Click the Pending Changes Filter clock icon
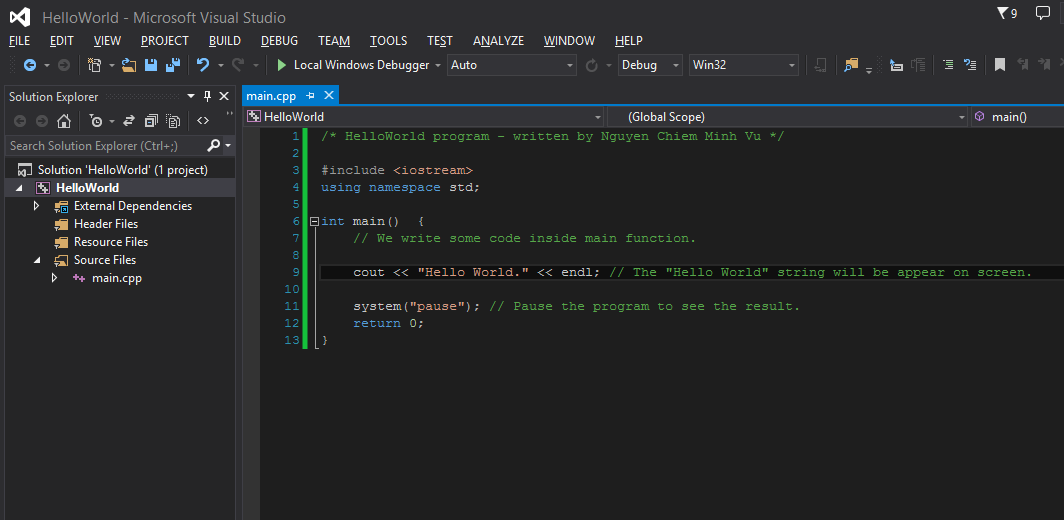 pos(96,121)
